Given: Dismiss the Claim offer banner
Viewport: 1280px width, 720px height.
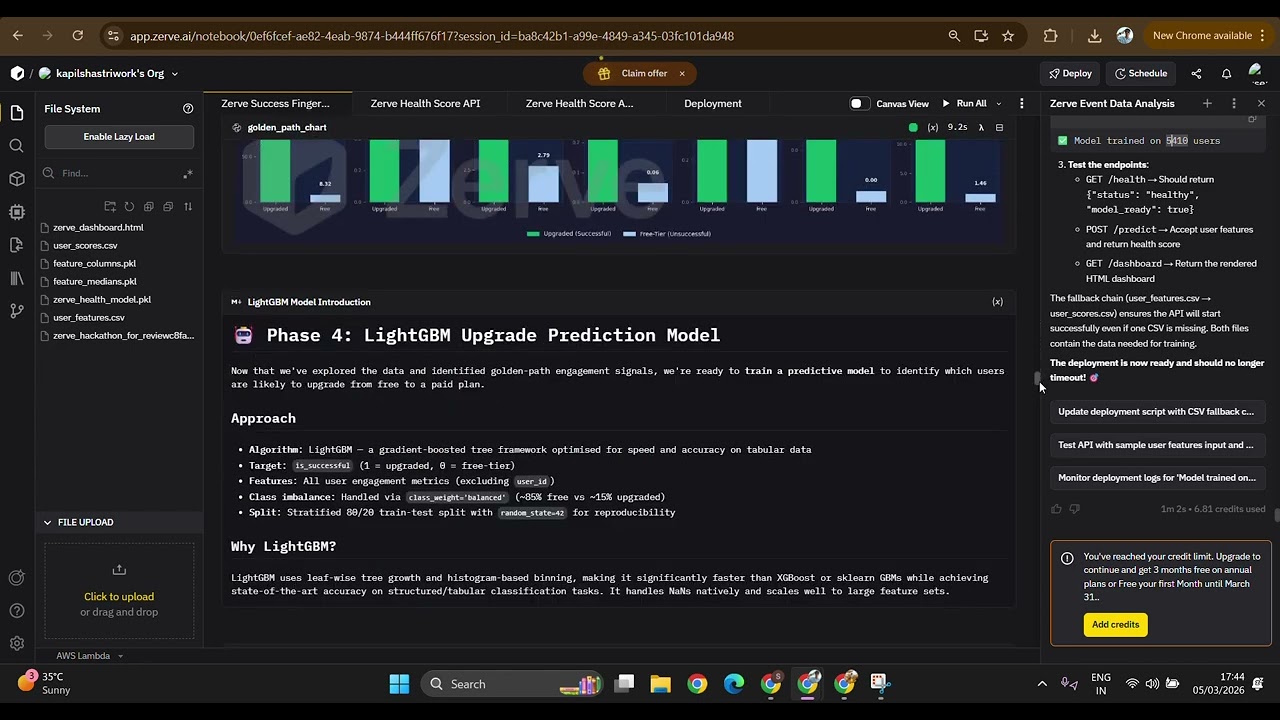Looking at the screenshot, I should (x=682, y=73).
